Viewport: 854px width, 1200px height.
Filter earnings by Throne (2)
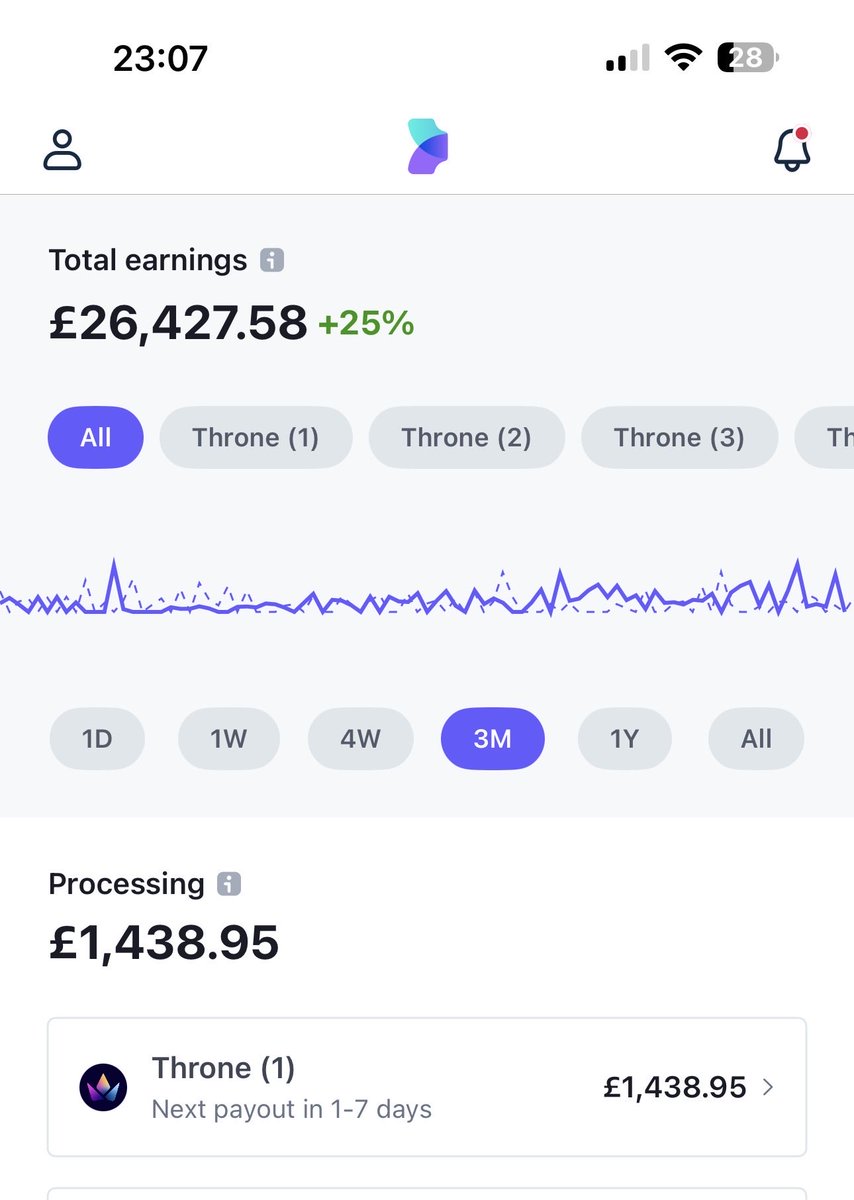tap(467, 438)
